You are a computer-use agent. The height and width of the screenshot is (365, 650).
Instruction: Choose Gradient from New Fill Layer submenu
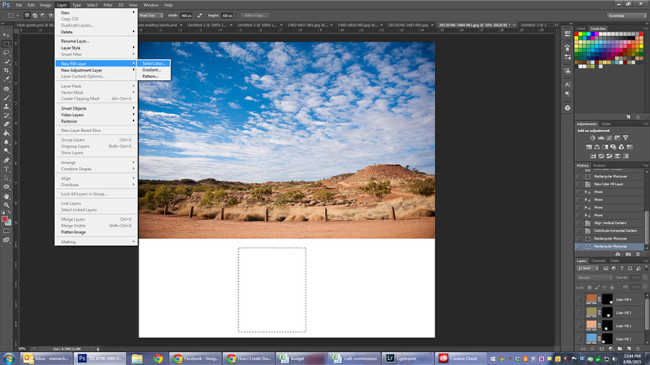(x=154, y=70)
